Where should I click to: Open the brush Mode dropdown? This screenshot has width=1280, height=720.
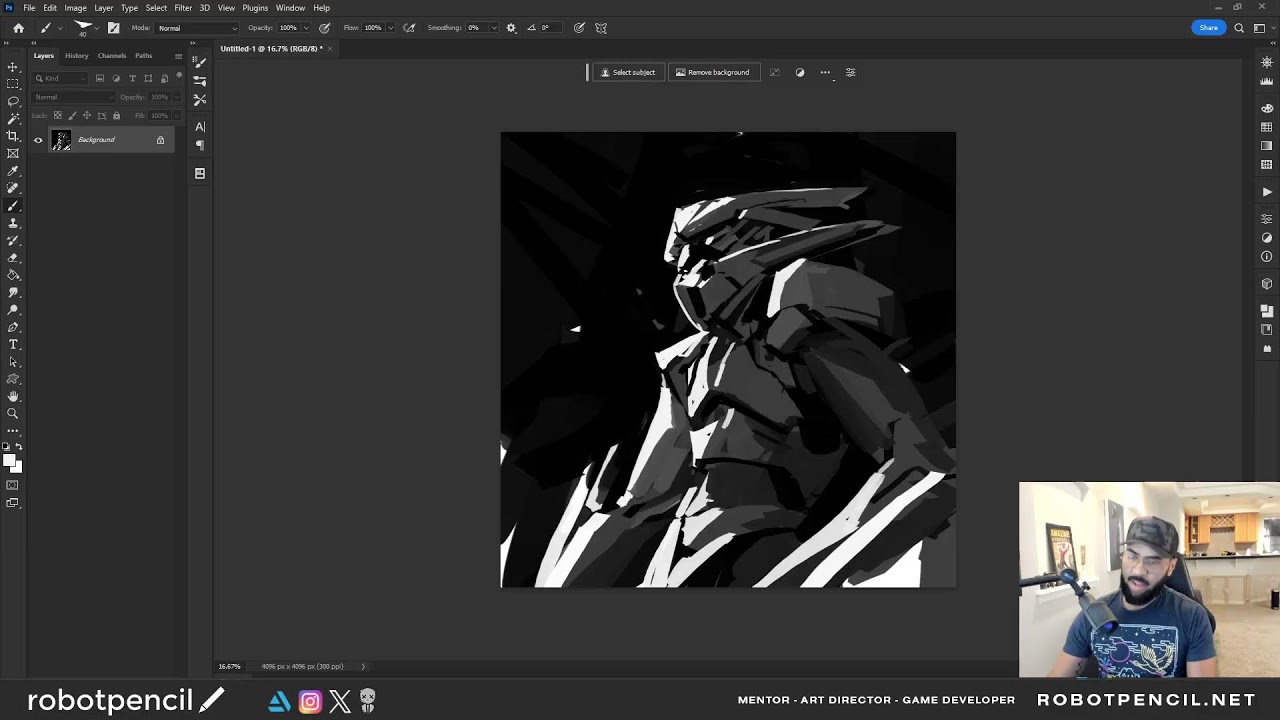pyautogui.click(x=198, y=28)
